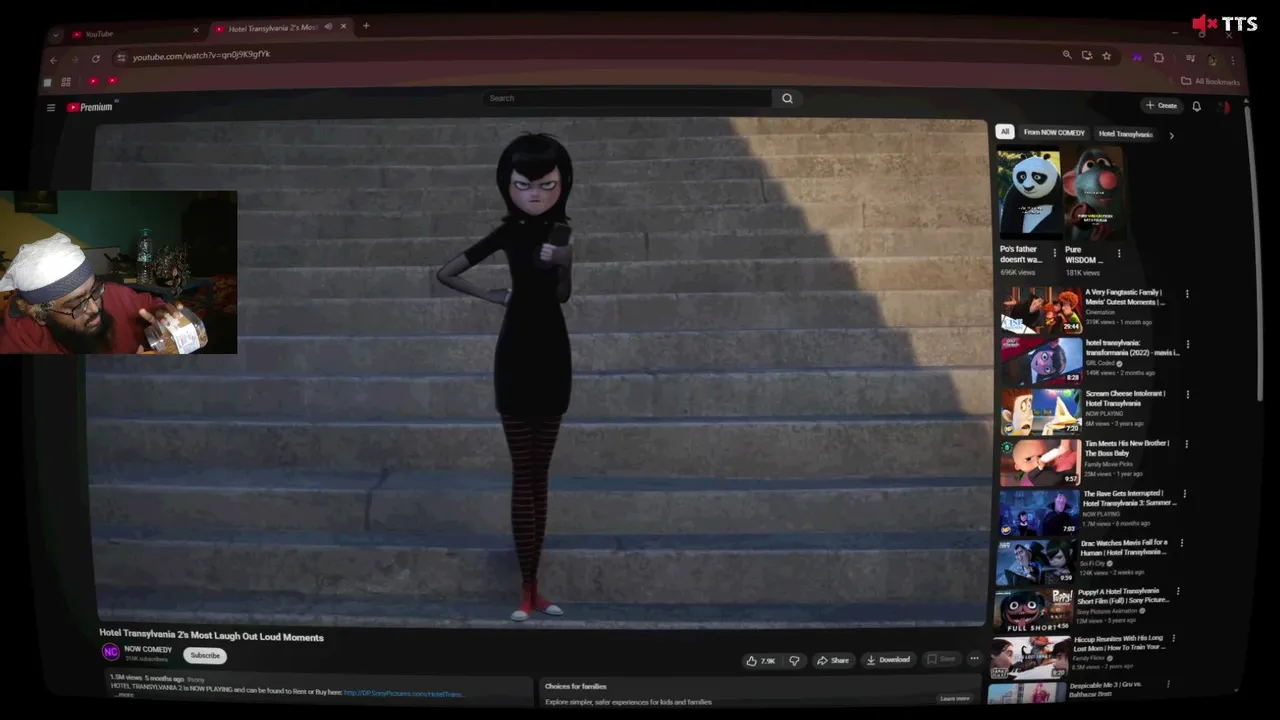Select the From NOW COMEDY chip
Viewport: 1280px width, 720px height.
1054,133
